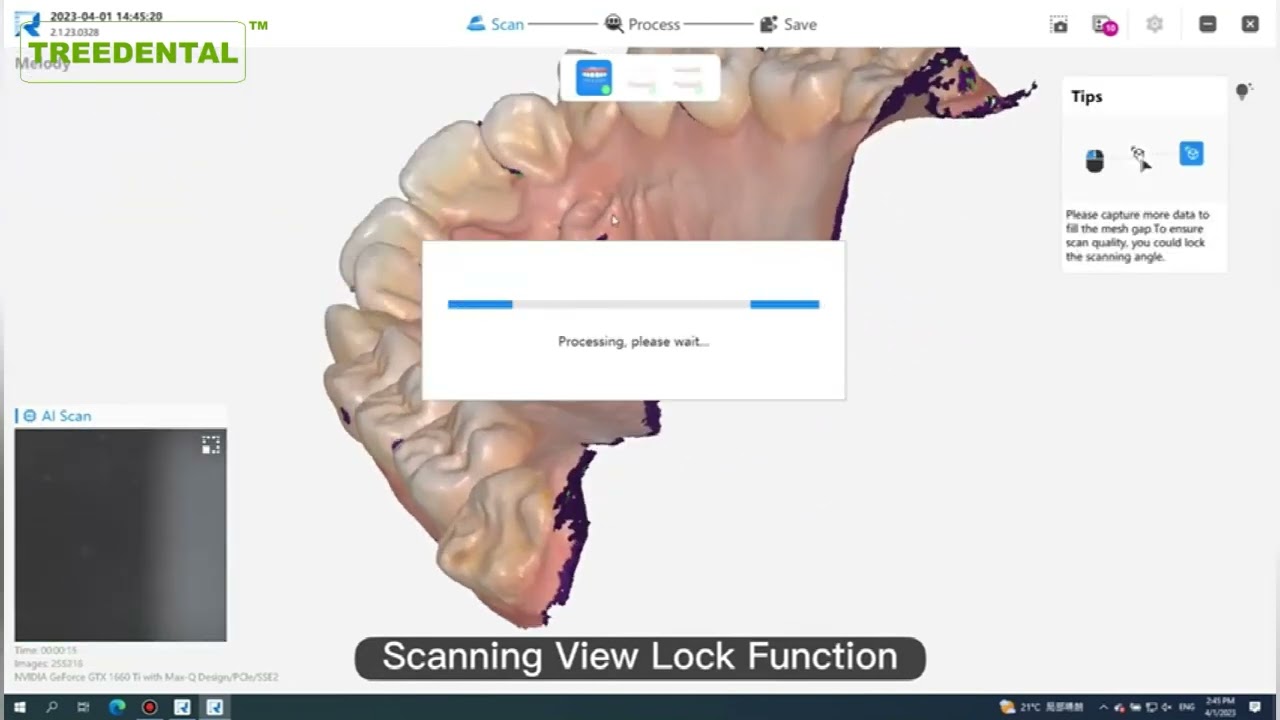Select the active blue jaw scan icon

coord(594,78)
